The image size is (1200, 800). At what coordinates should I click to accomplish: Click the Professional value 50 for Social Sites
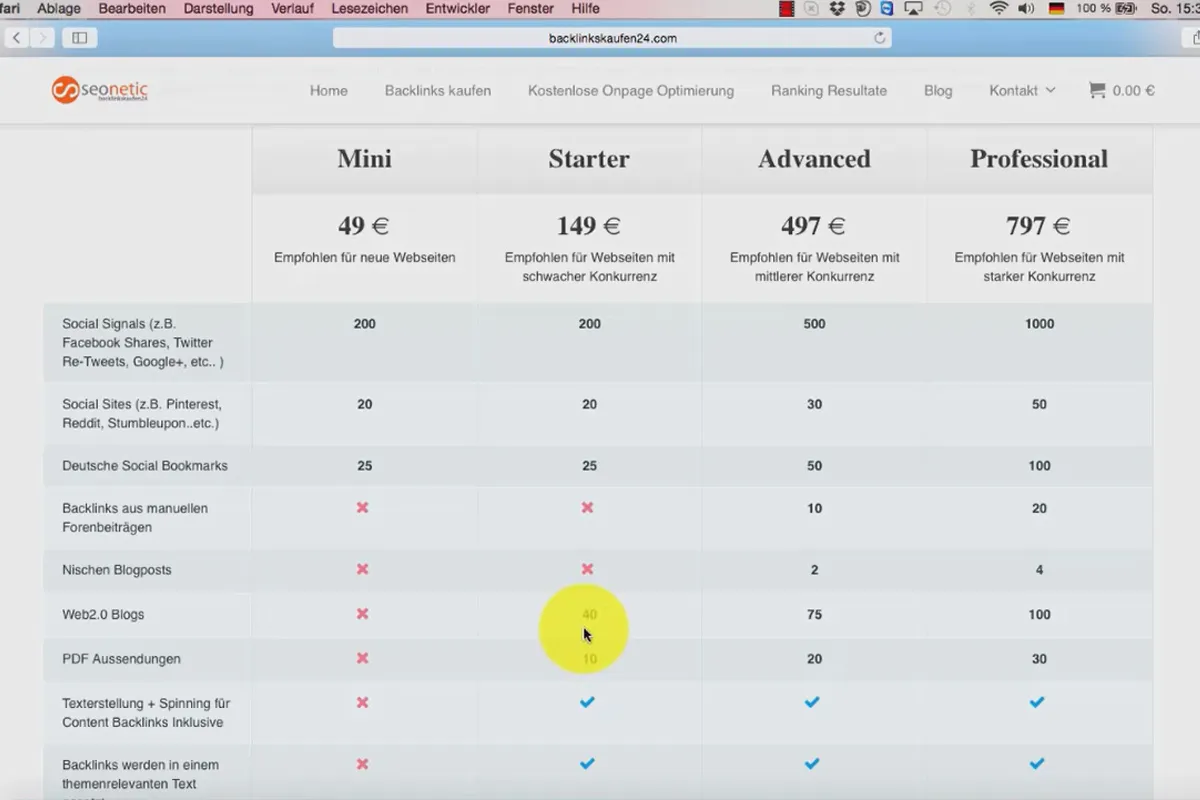point(1039,405)
